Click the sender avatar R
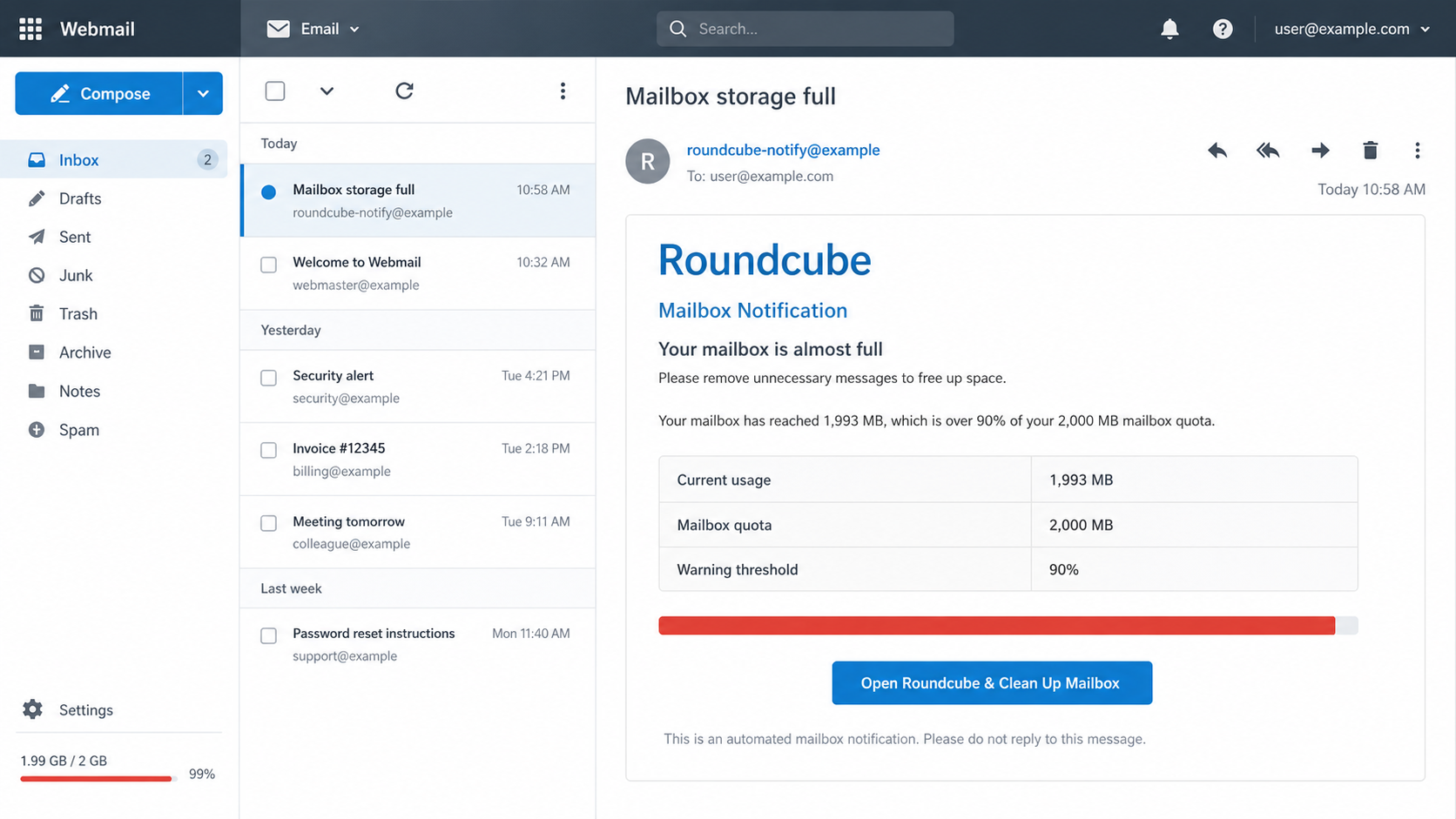The width and height of the screenshot is (1456, 819). point(647,161)
